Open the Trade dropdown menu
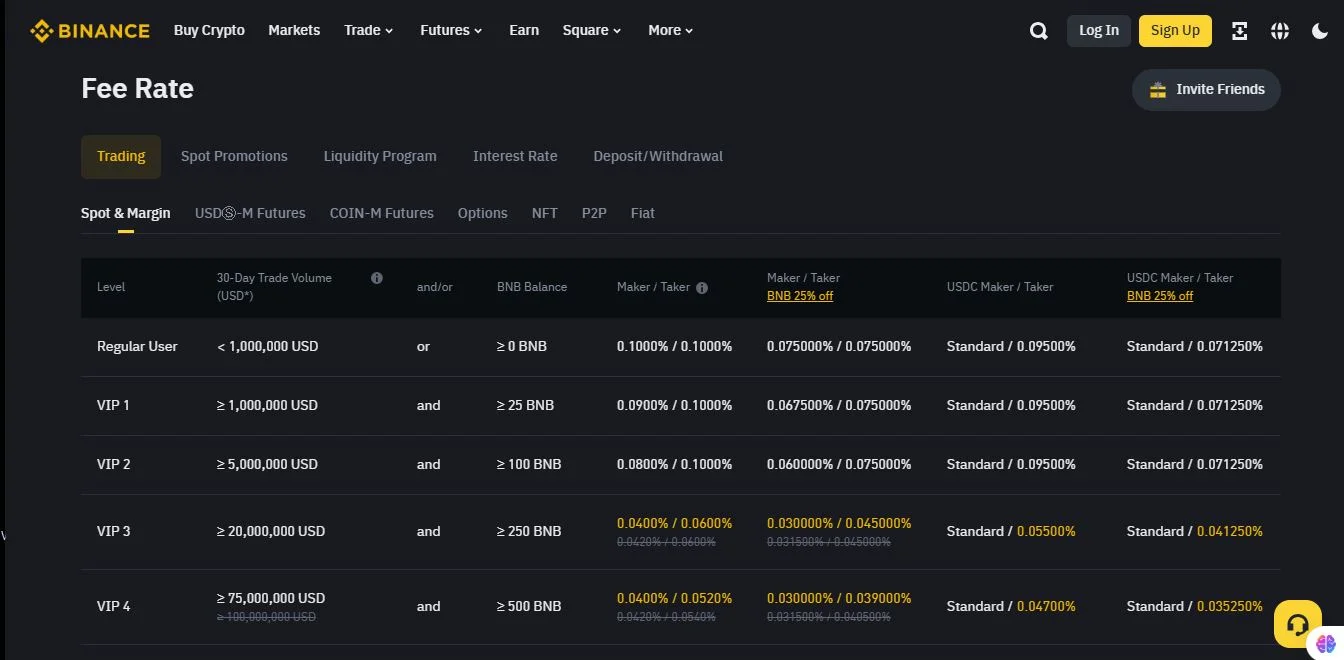Viewport: 1344px width, 660px height. [368, 30]
